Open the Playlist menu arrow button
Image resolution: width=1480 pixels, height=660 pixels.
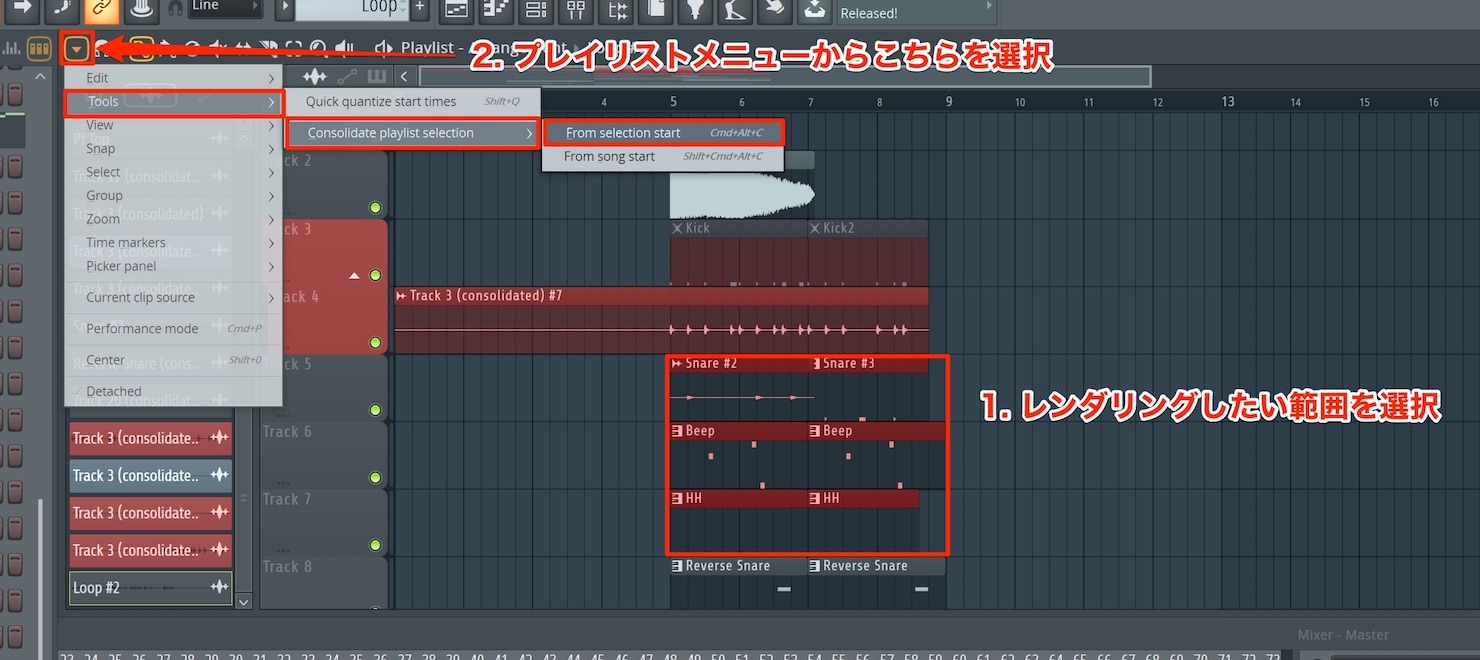click(77, 48)
